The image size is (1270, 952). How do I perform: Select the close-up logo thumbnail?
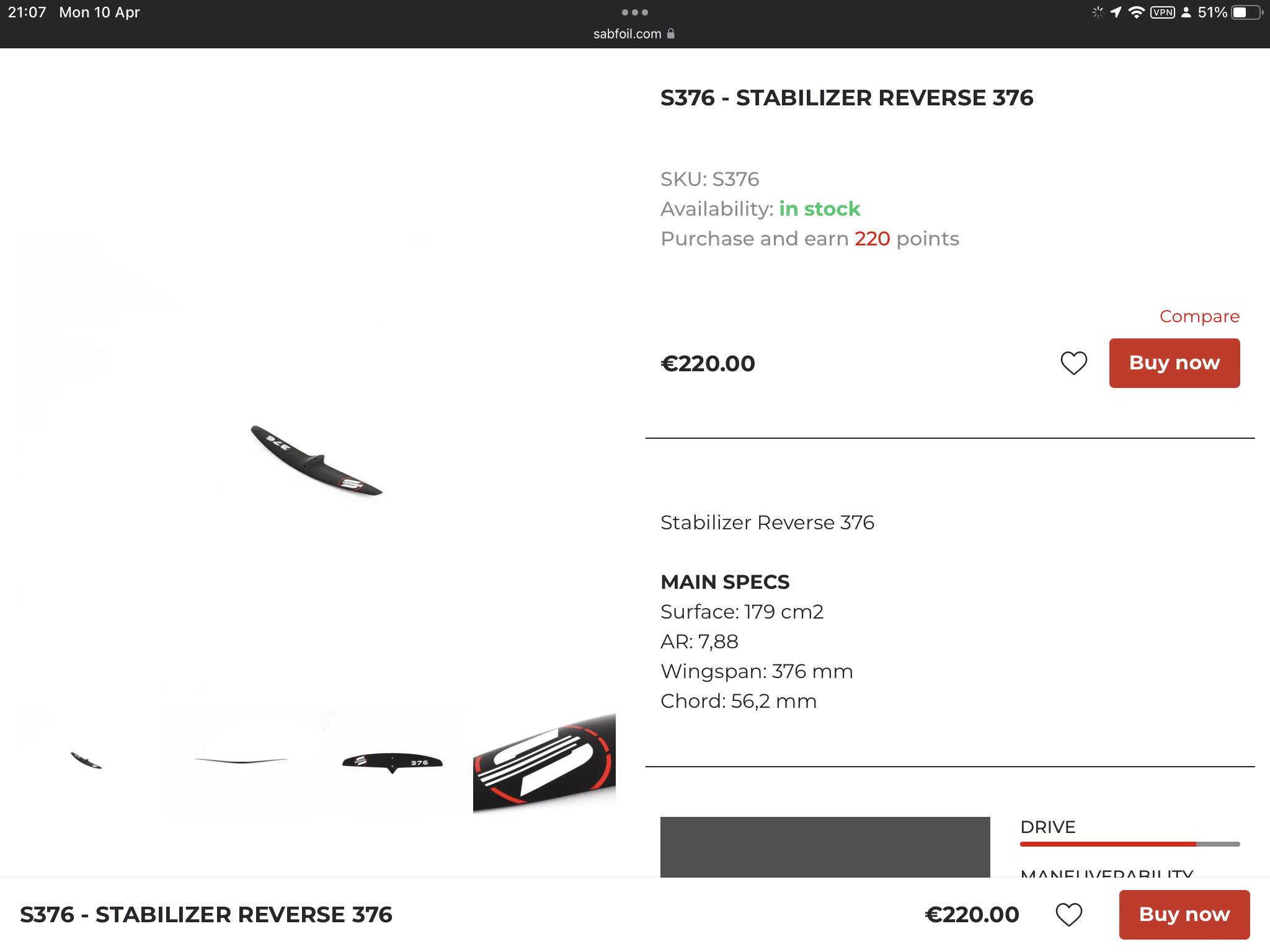pos(544,762)
